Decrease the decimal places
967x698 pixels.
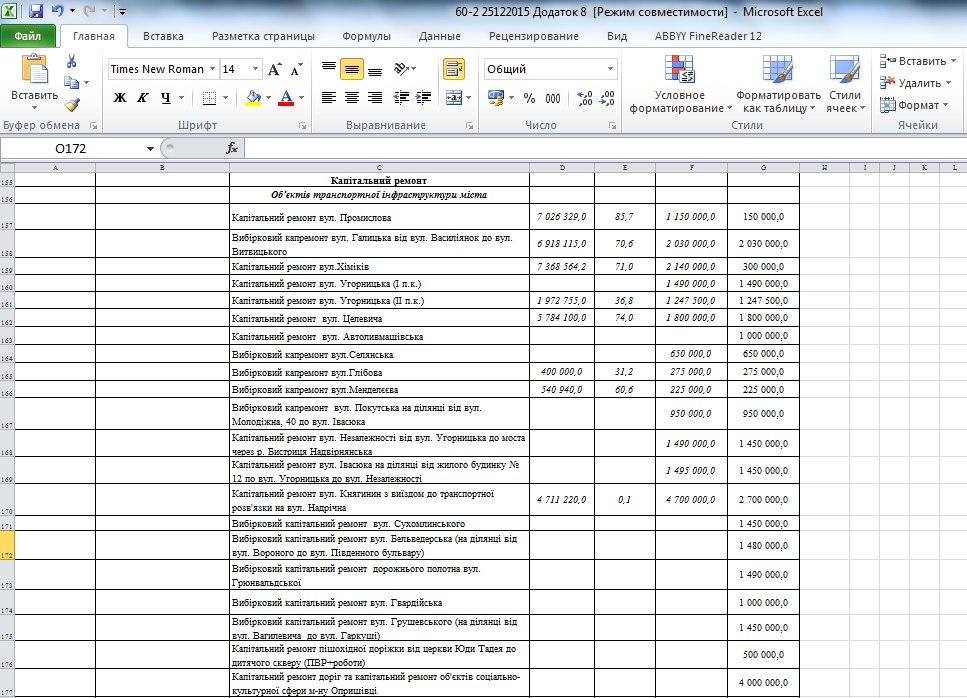click(607, 98)
